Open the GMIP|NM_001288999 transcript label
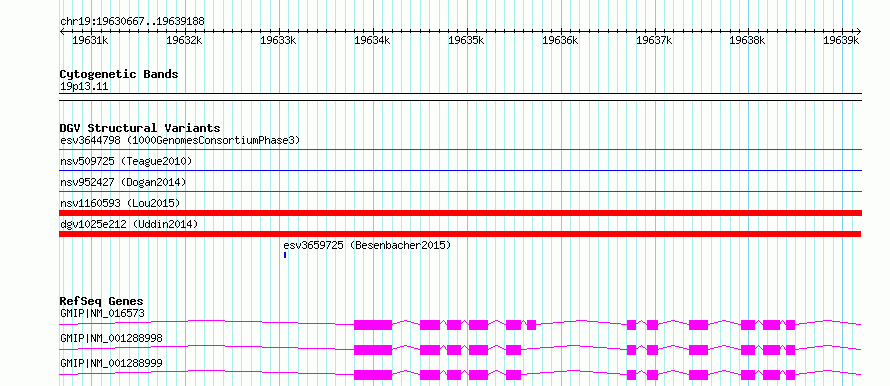 [111, 363]
